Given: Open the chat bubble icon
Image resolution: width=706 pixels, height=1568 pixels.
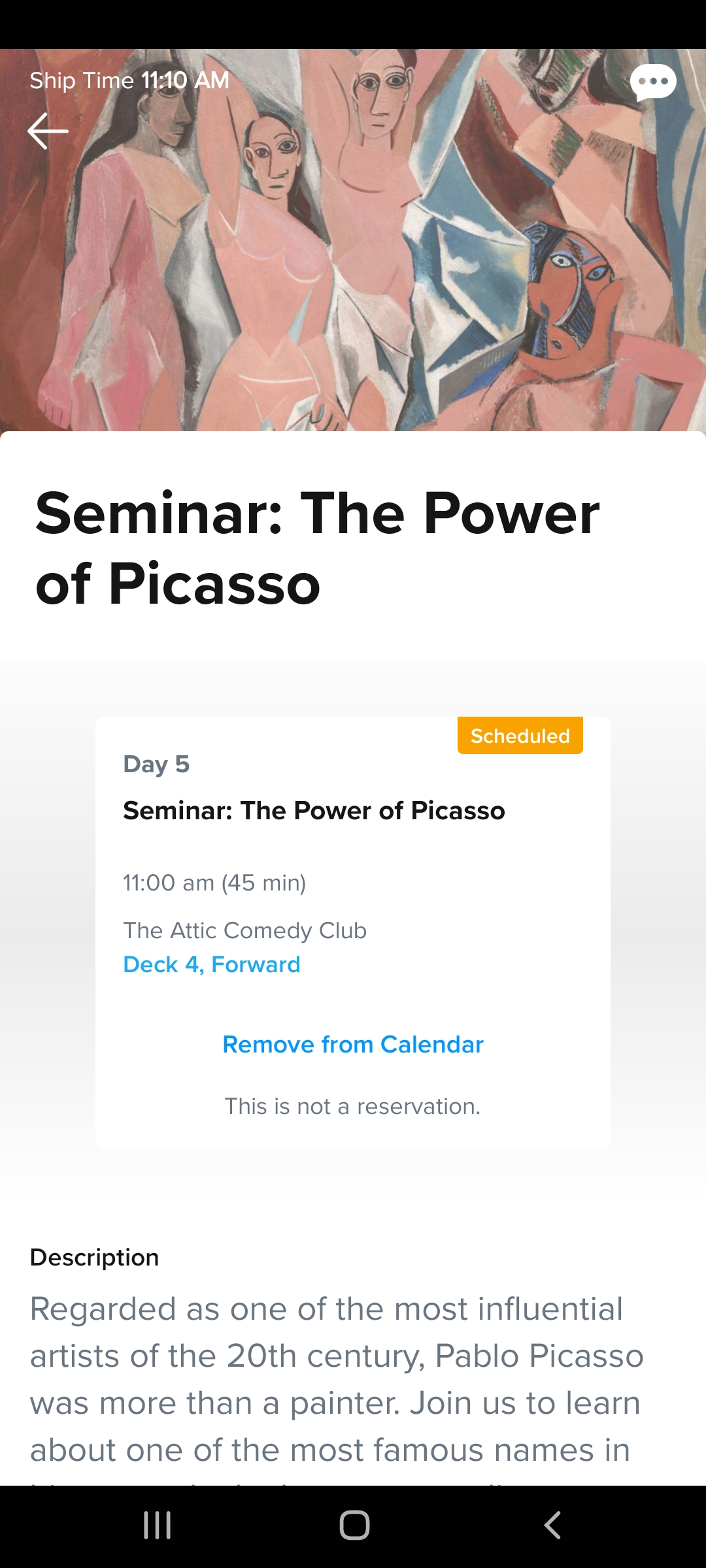Looking at the screenshot, I should (x=653, y=82).
